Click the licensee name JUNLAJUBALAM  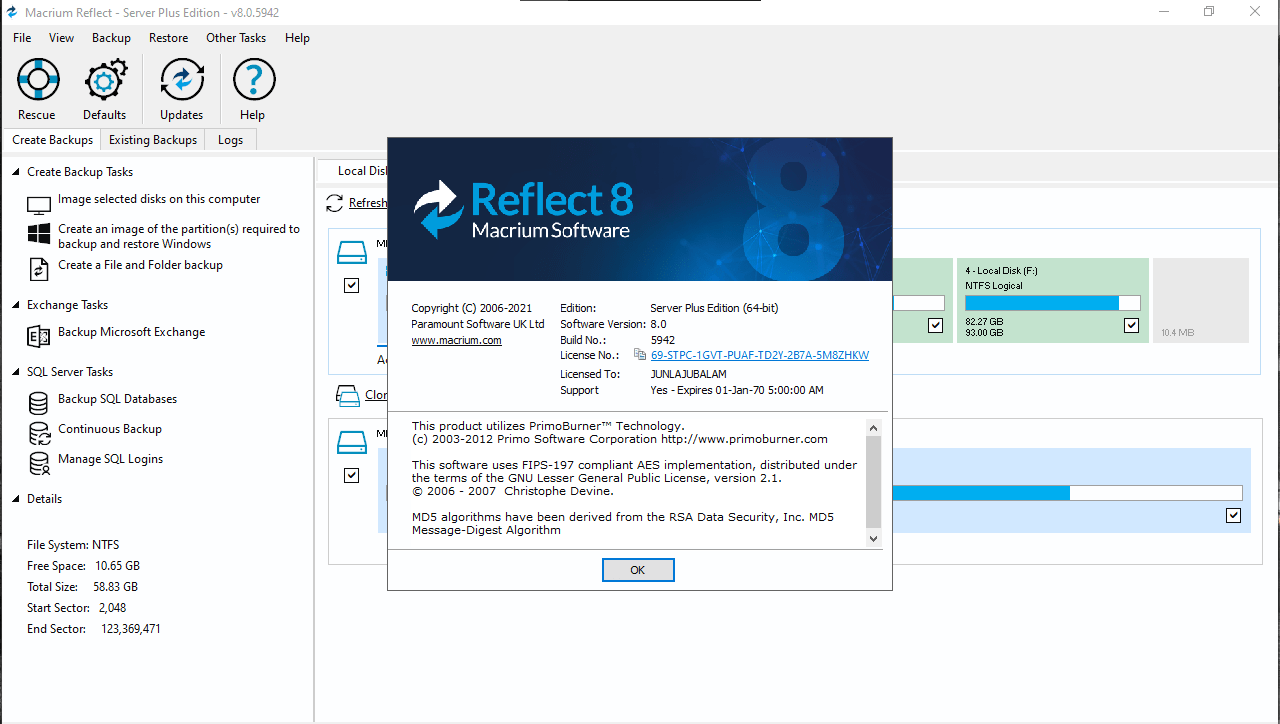pyautogui.click(x=689, y=374)
